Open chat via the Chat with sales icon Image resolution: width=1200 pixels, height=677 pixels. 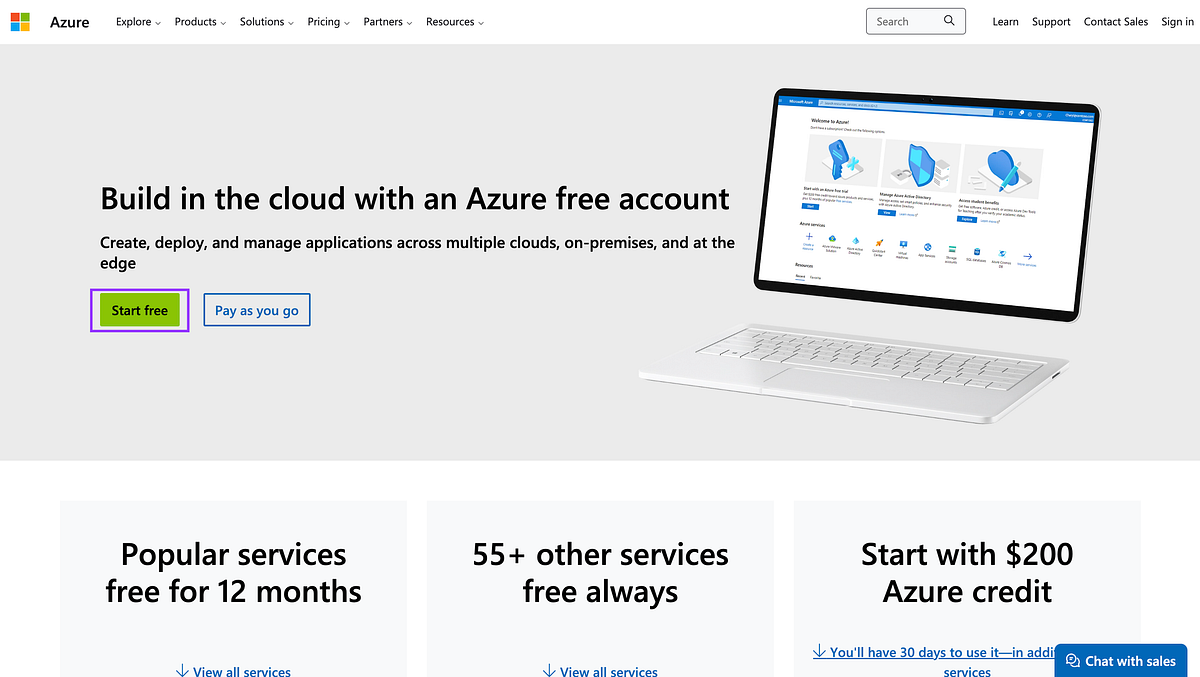[1072, 660]
